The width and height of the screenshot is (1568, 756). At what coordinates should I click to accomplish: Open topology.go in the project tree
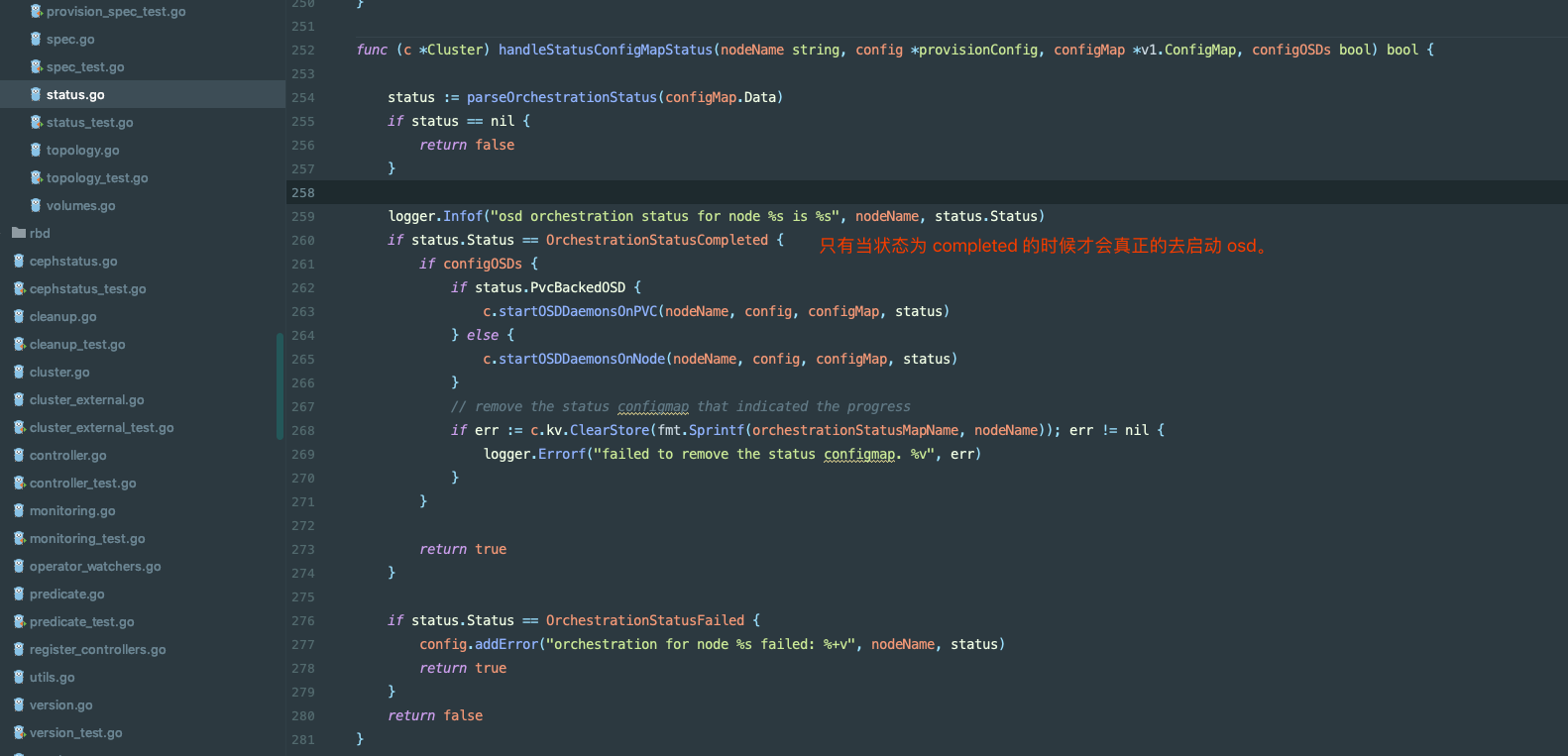tap(82, 151)
